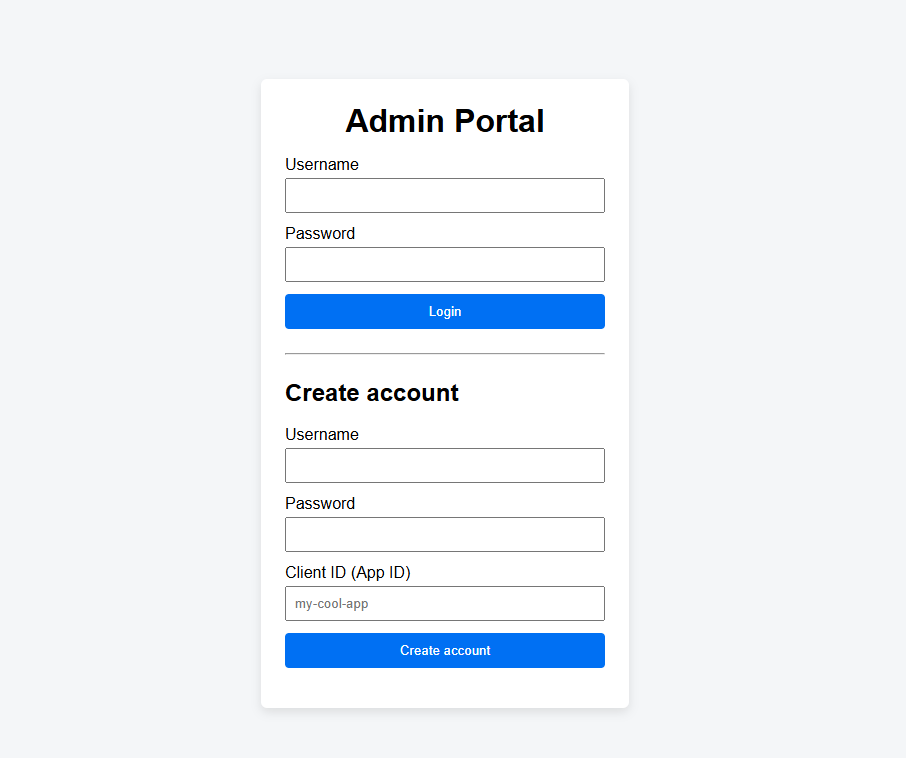Click the Username field under the Login form
This screenshot has width=906, height=758.
click(x=444, y=195)
